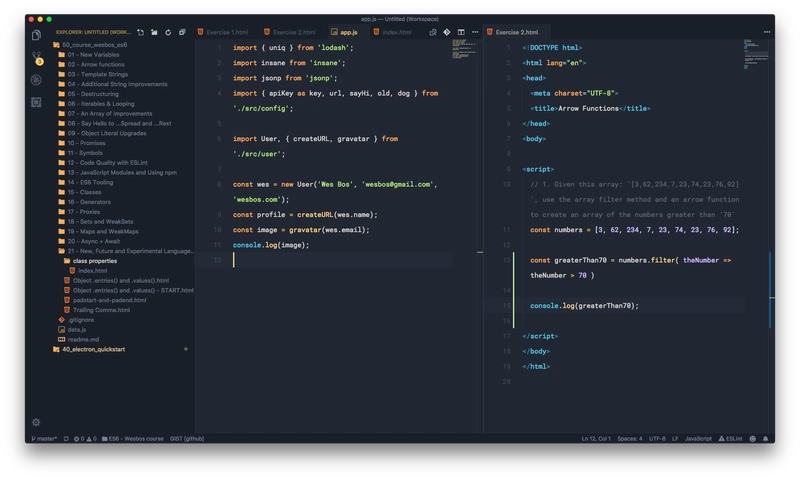
Task: Open the Extensions view in activity bar
Action: (x=36, y=102)
